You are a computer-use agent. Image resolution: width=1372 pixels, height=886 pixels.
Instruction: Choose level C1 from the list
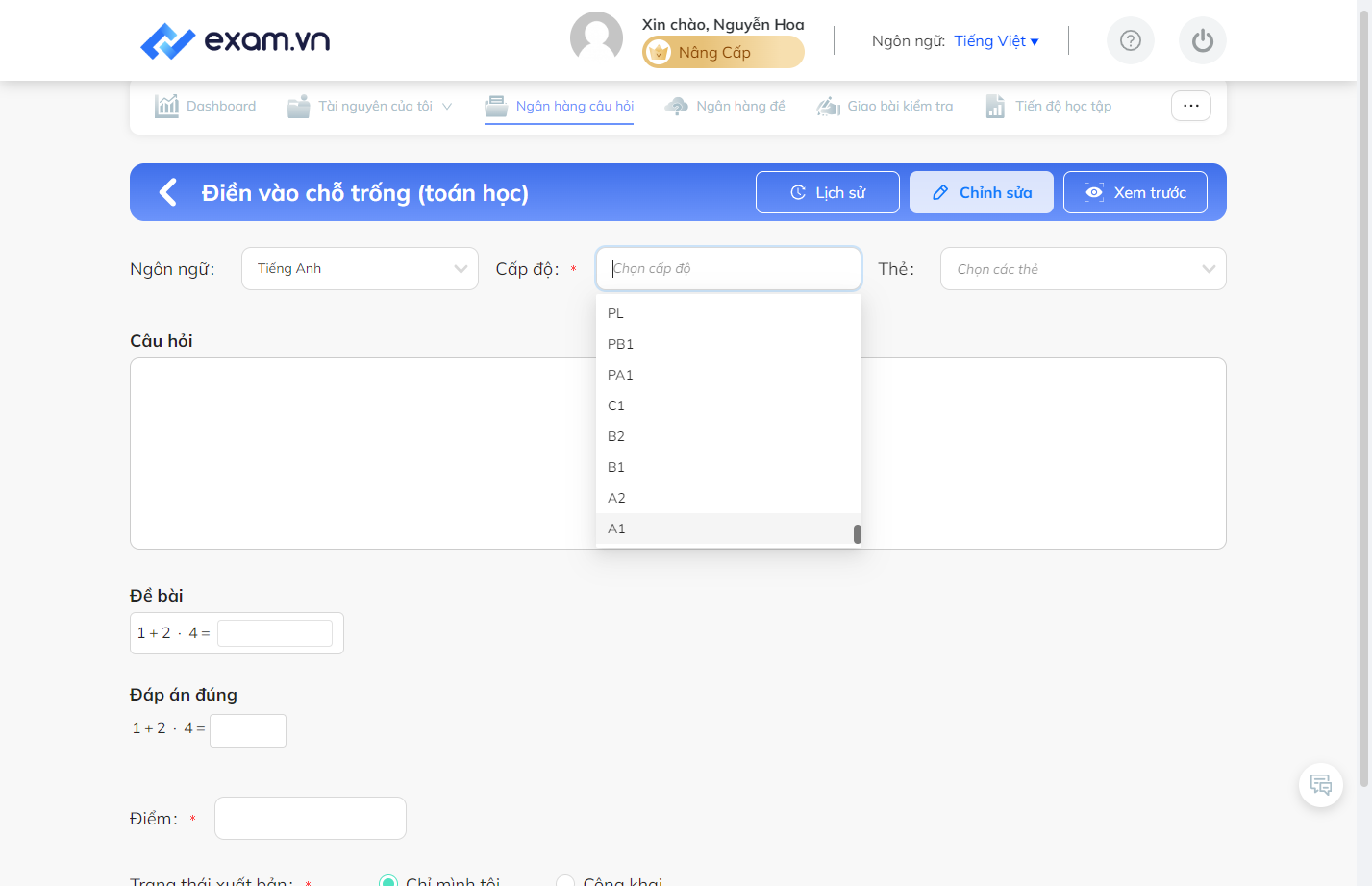[x=729, y=406]
